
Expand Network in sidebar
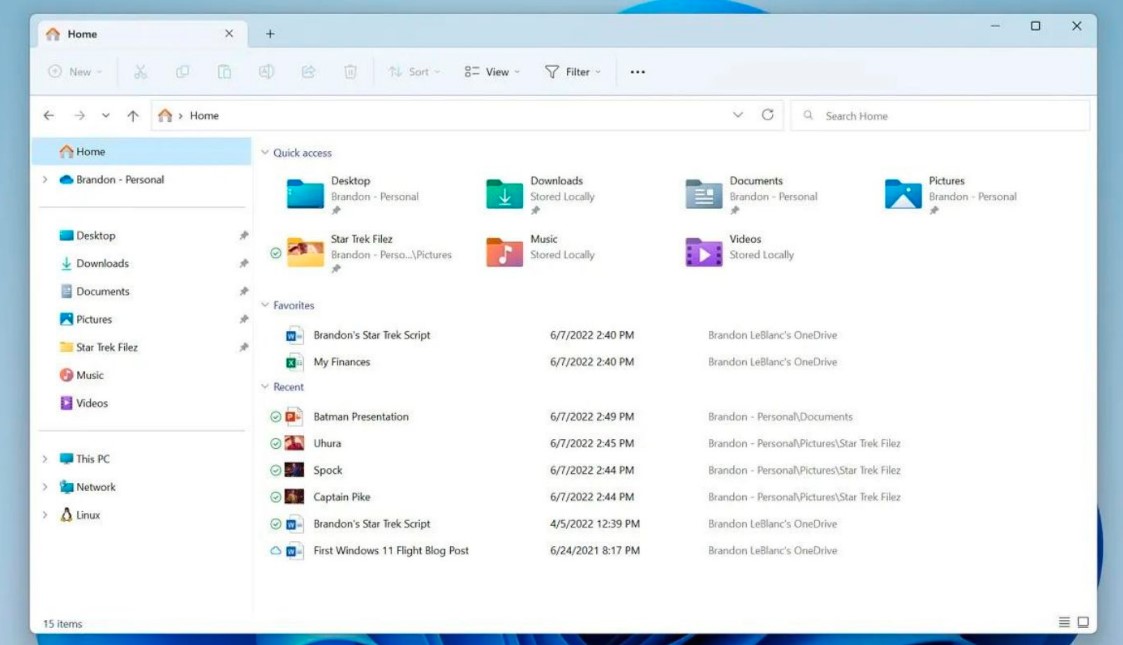(45, 487)
